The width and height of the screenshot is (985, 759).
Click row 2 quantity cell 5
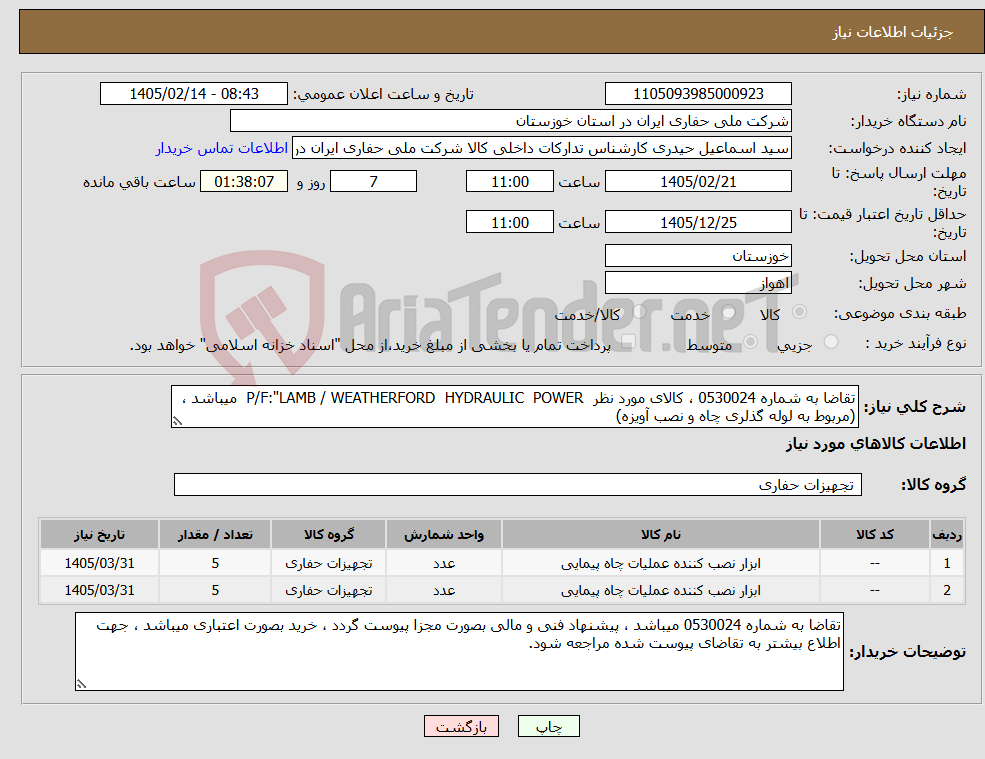215,590
